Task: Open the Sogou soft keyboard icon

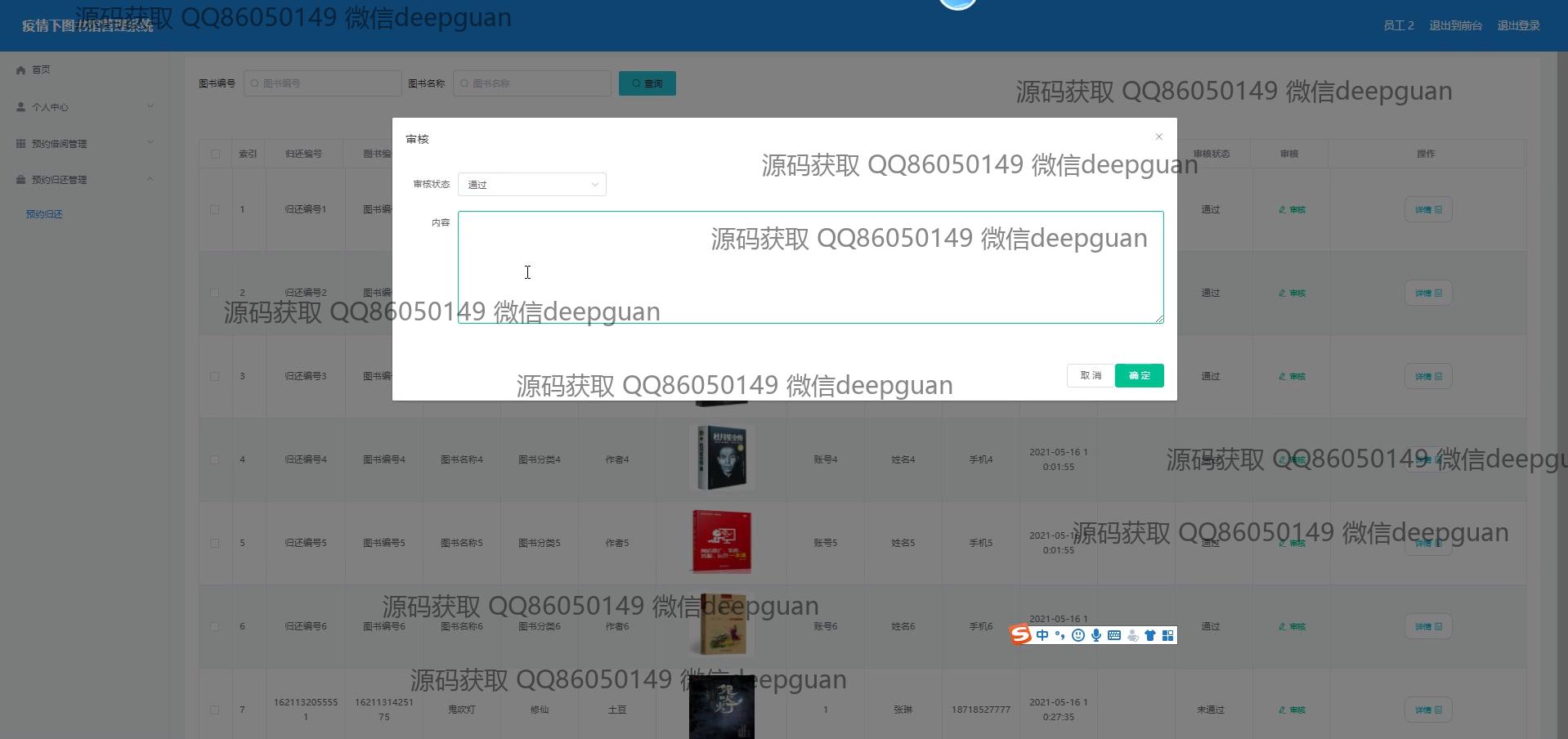Action: point(1114,635)
